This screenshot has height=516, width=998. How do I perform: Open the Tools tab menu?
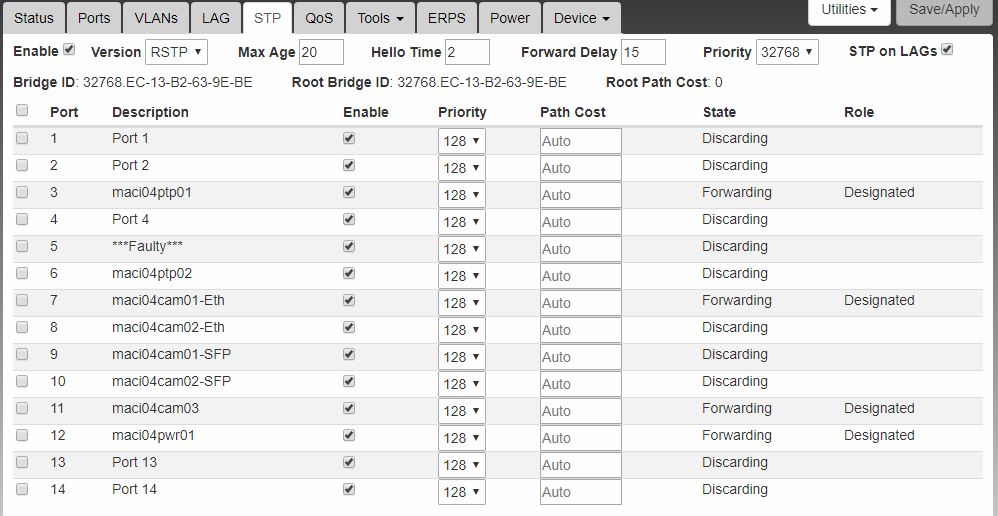(x=380, y=18)
